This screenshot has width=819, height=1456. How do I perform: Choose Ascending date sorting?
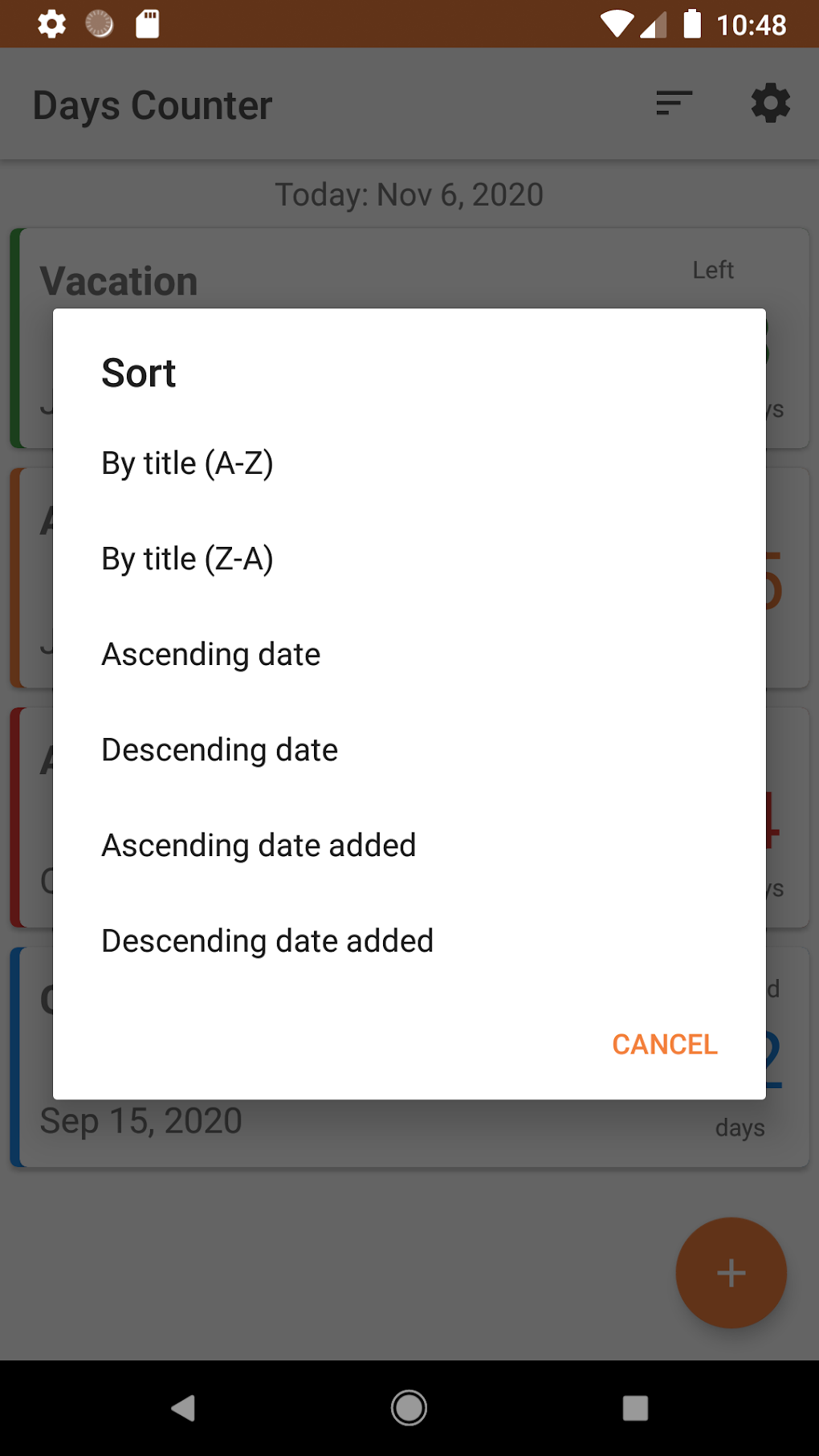pyautogui.click(x=210, y=654)
